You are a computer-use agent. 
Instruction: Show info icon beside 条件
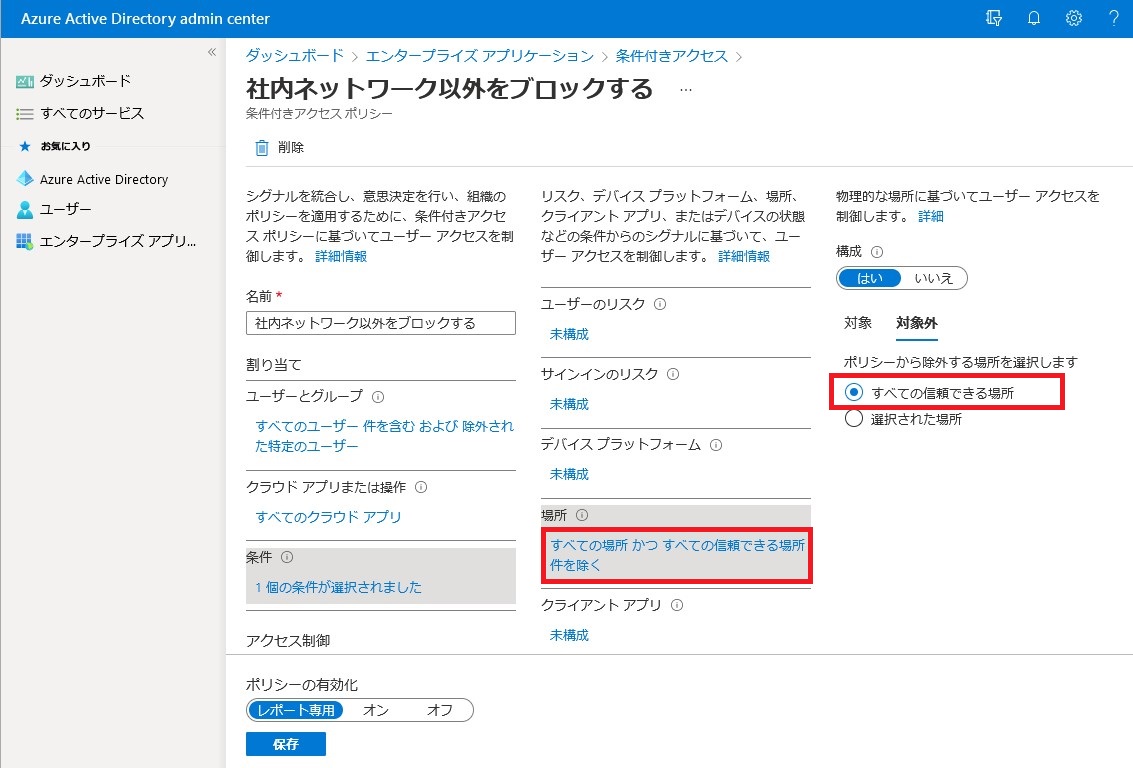click(x=287, y=557)
